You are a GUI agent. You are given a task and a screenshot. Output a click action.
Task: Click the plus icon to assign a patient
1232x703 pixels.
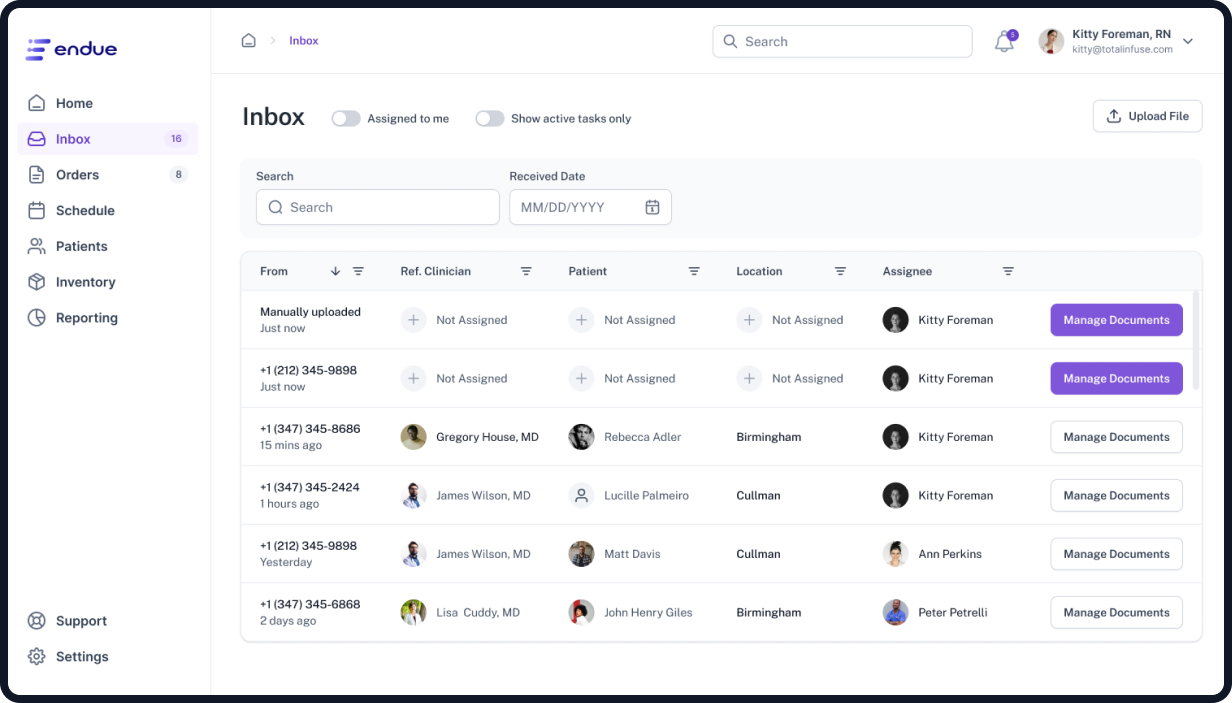(581, 320)
